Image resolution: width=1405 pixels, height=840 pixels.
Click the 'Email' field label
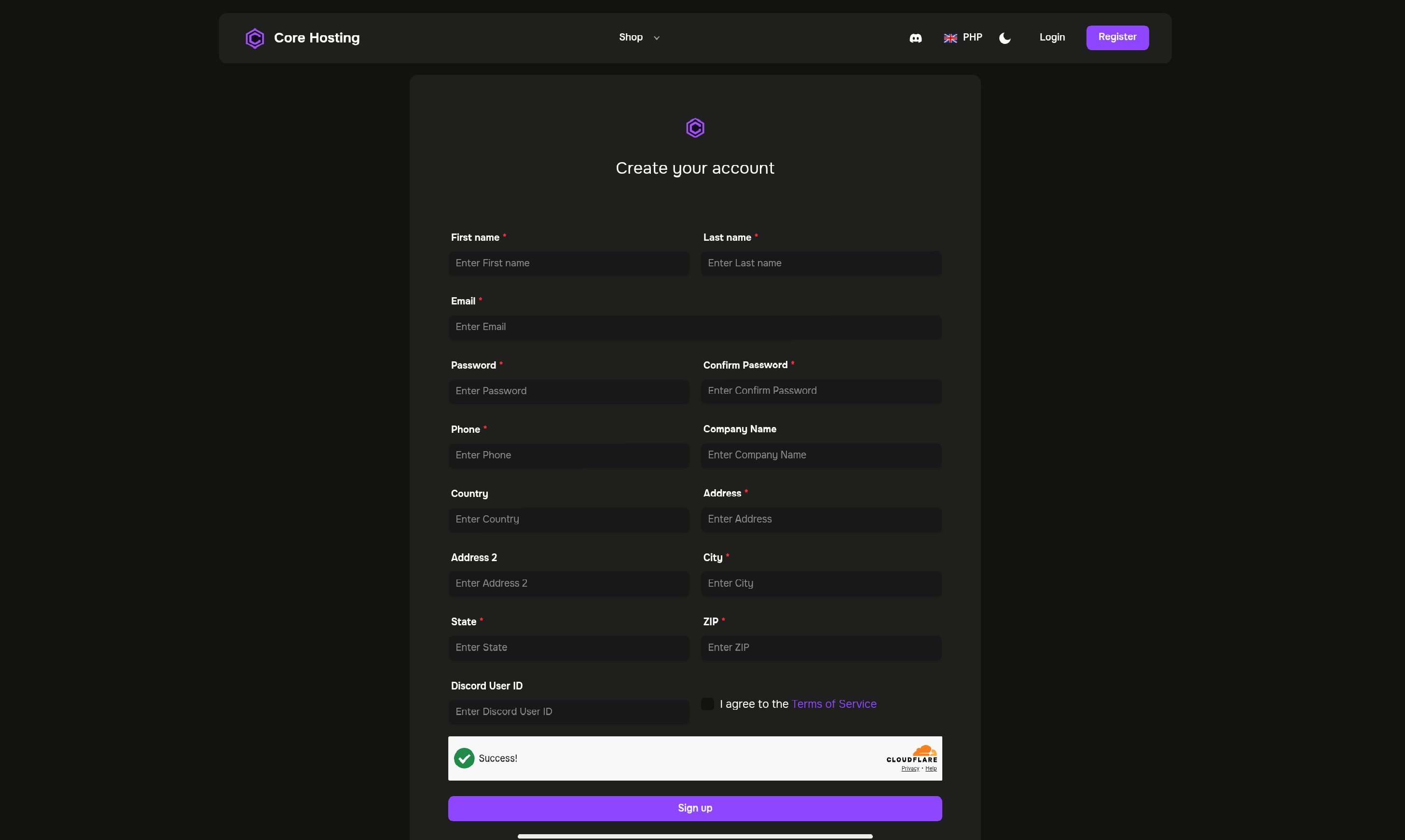tap(463, 301)
